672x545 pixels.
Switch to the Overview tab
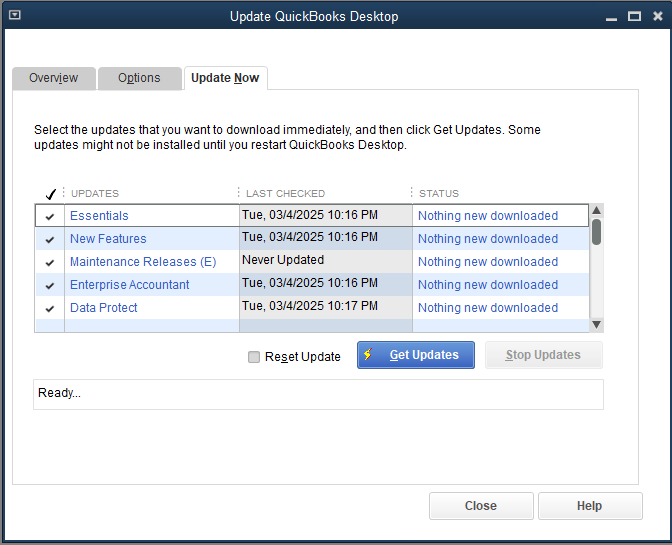coord(54,78)
